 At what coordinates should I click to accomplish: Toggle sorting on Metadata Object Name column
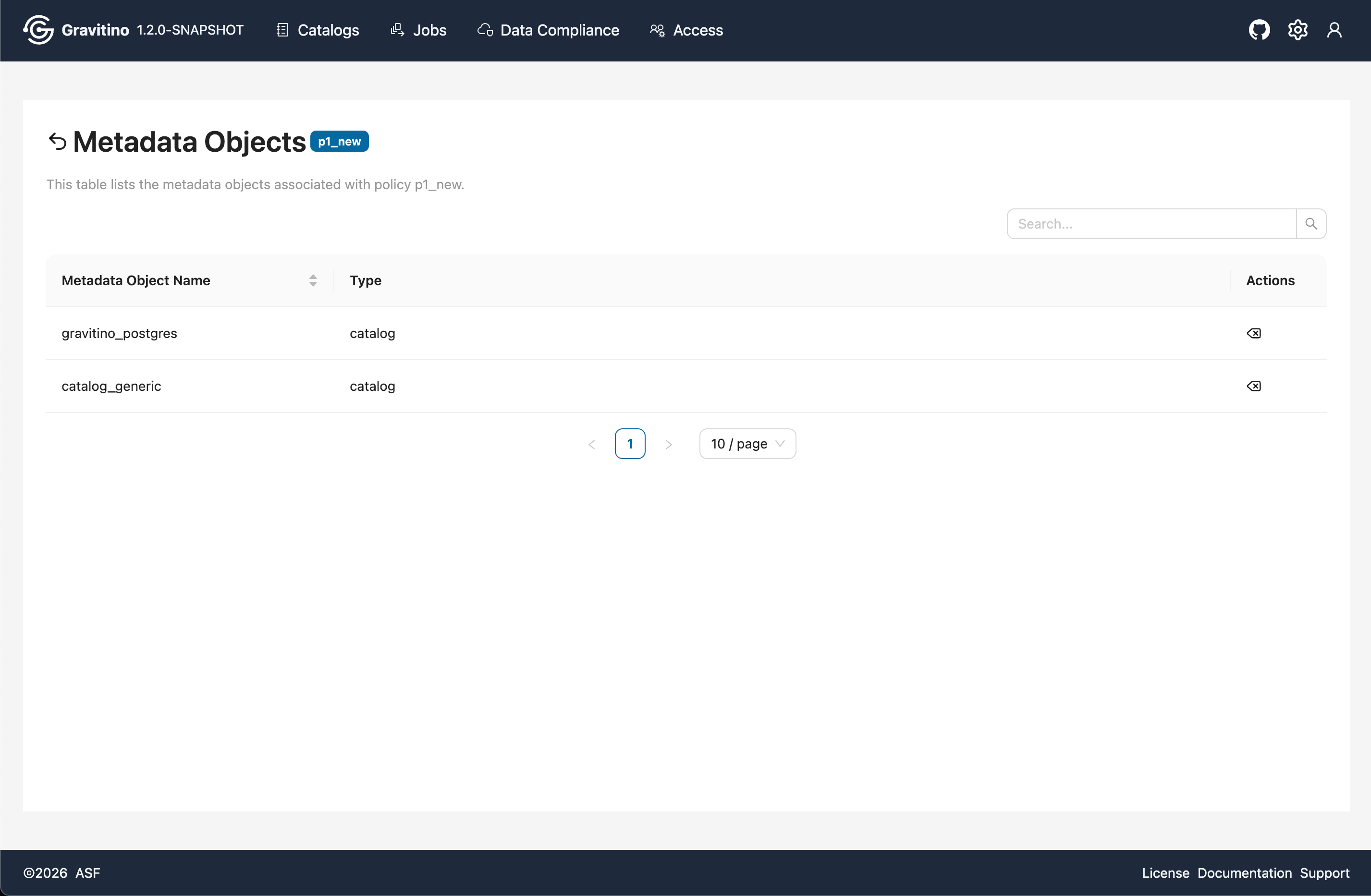(313, 280)
